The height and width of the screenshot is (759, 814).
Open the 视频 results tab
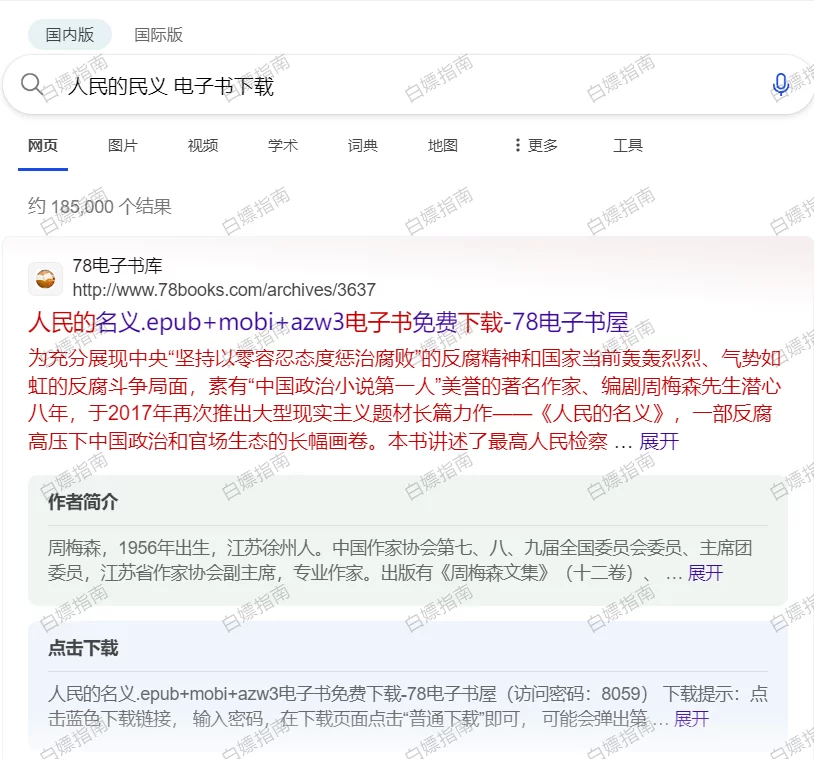202,145
